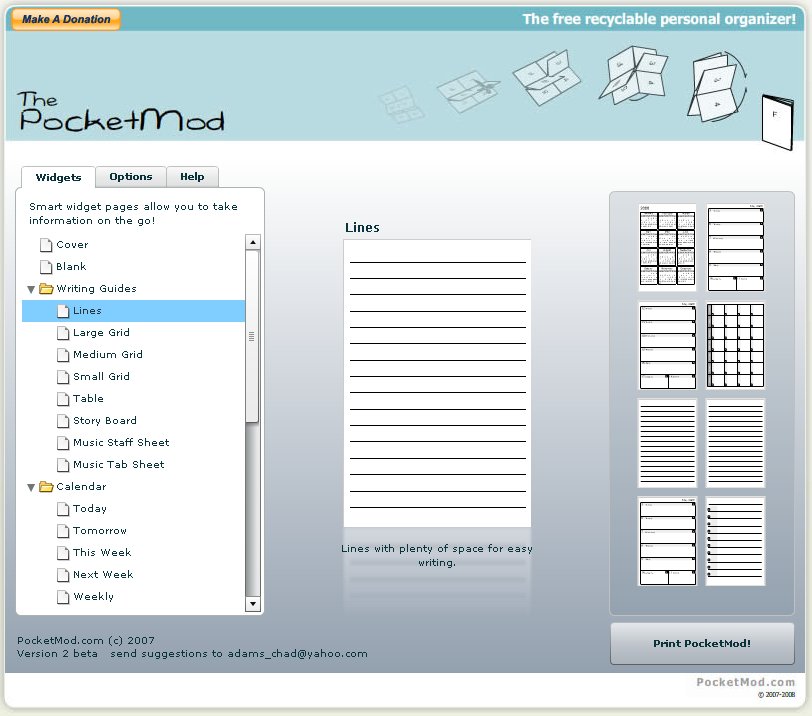Click the widget list scrollbar thumb
This screenshot has height=716, width=812.
[252, 336]
